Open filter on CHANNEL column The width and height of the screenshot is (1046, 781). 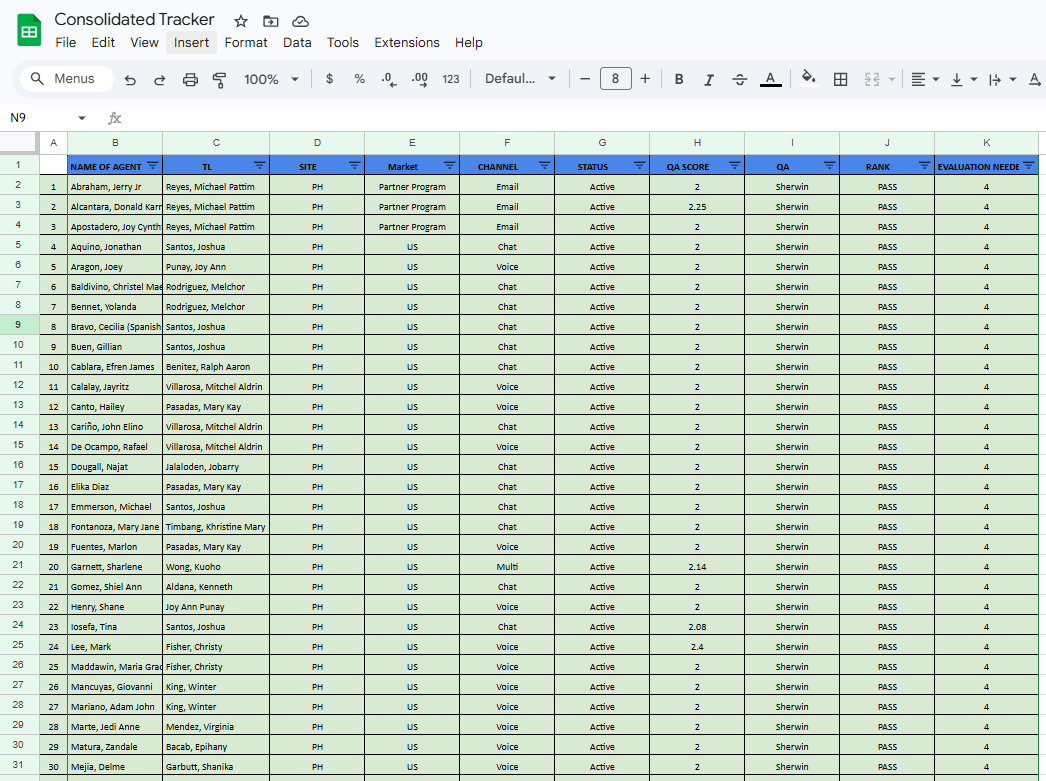(x=544, y=165)
